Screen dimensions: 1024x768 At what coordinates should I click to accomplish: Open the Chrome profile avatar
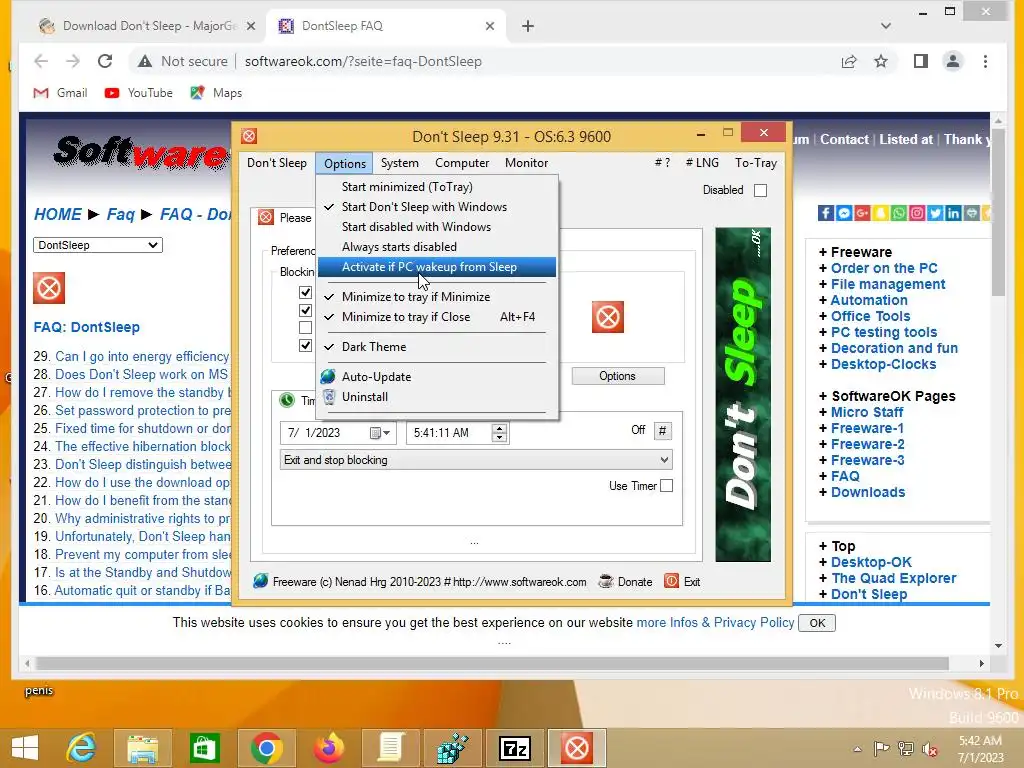tap(953, 61)
